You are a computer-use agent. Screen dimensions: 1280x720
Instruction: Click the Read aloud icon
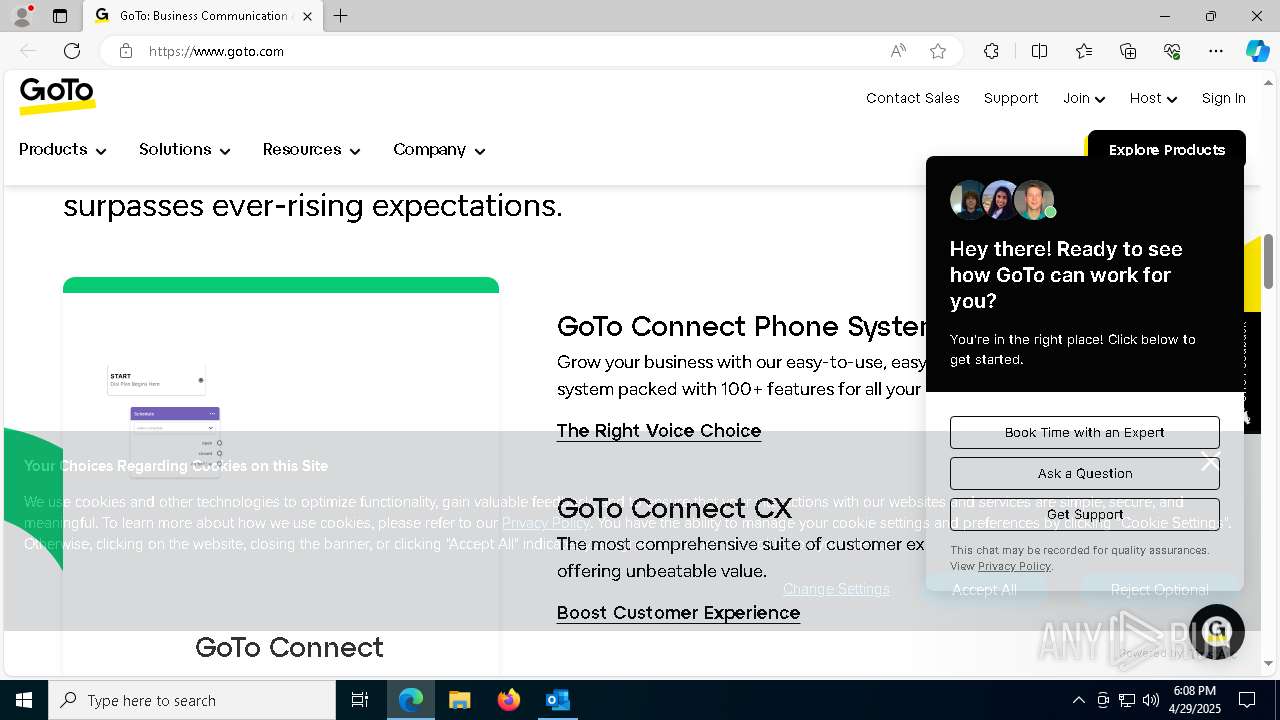coord(898,51)
